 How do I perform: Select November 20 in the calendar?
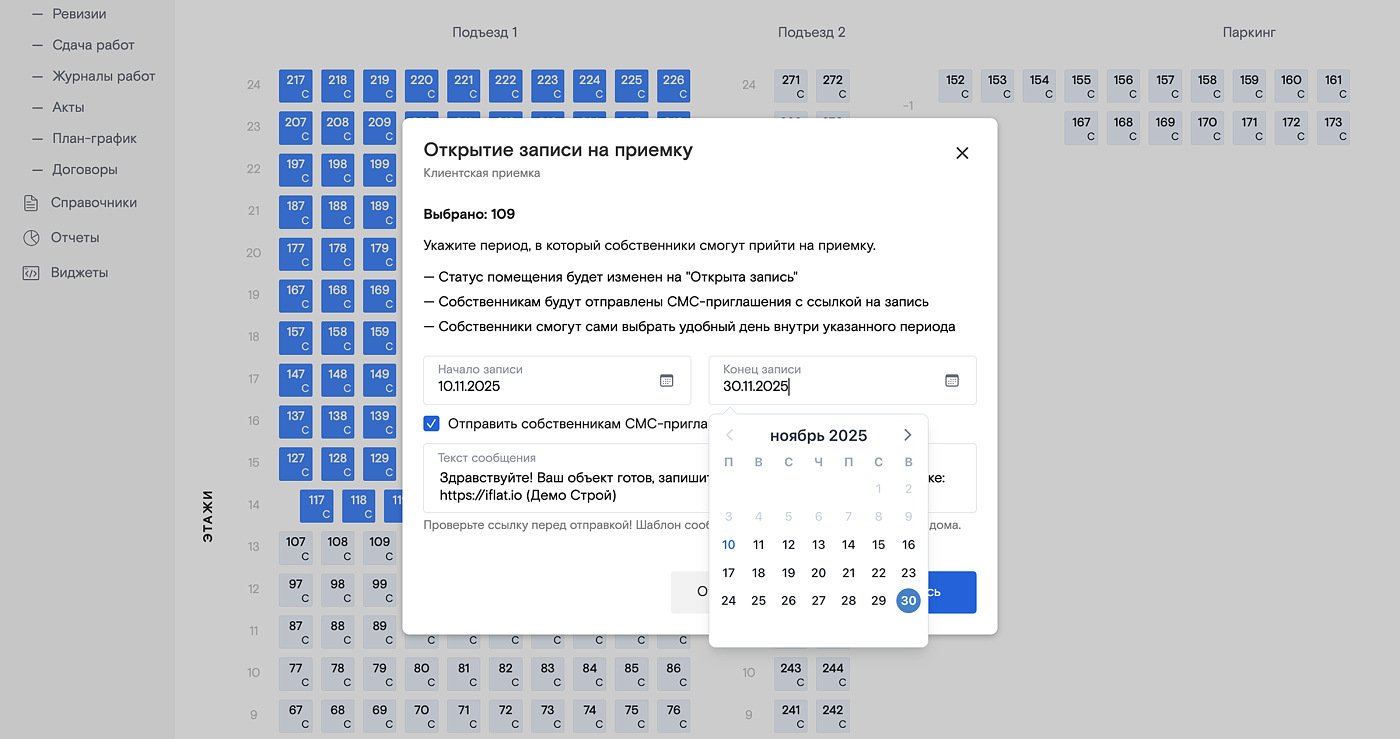pos(818,573)
